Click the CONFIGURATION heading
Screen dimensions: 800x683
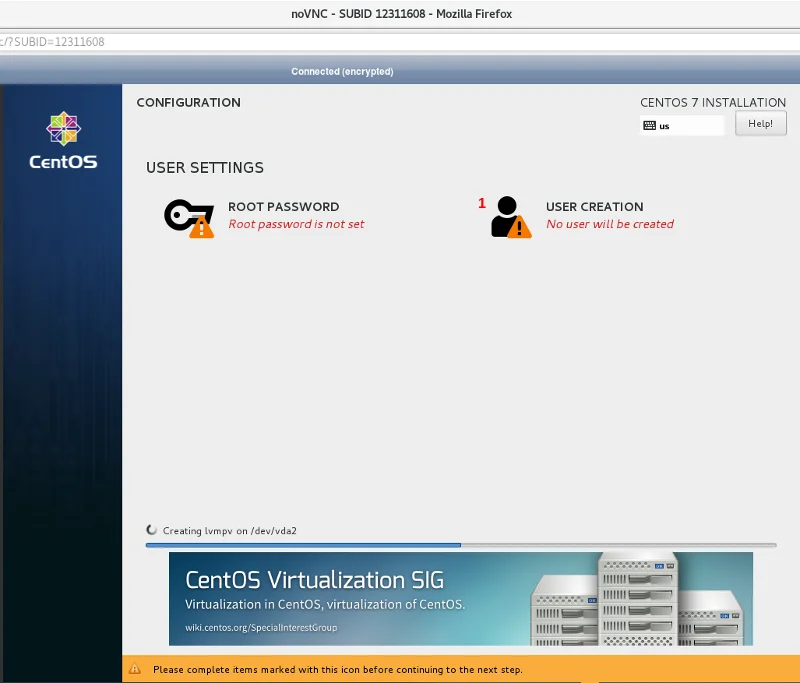(x=188, y=102)
